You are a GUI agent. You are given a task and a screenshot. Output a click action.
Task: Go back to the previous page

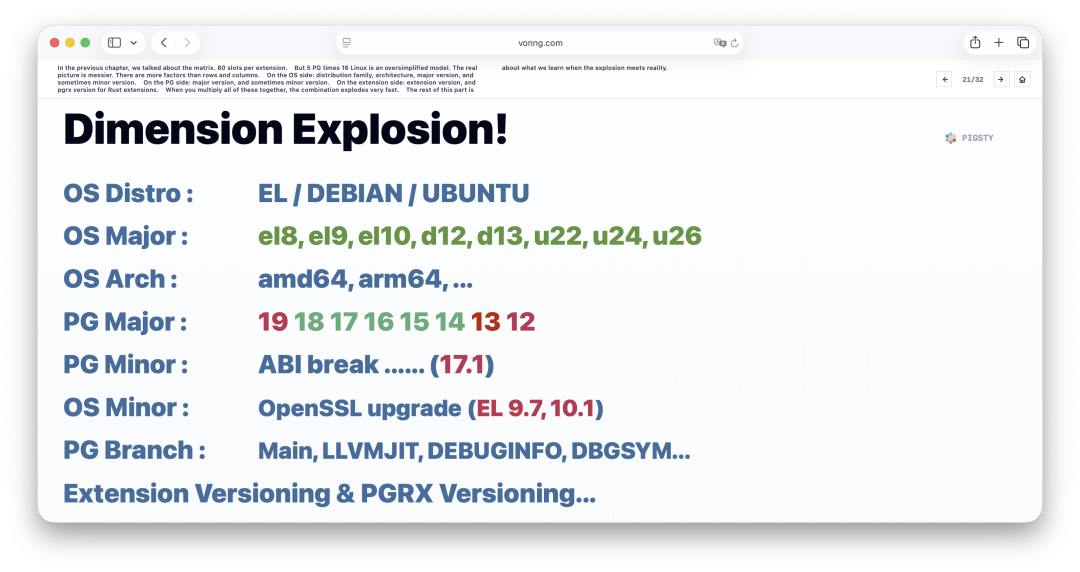(x=164, y=43)
